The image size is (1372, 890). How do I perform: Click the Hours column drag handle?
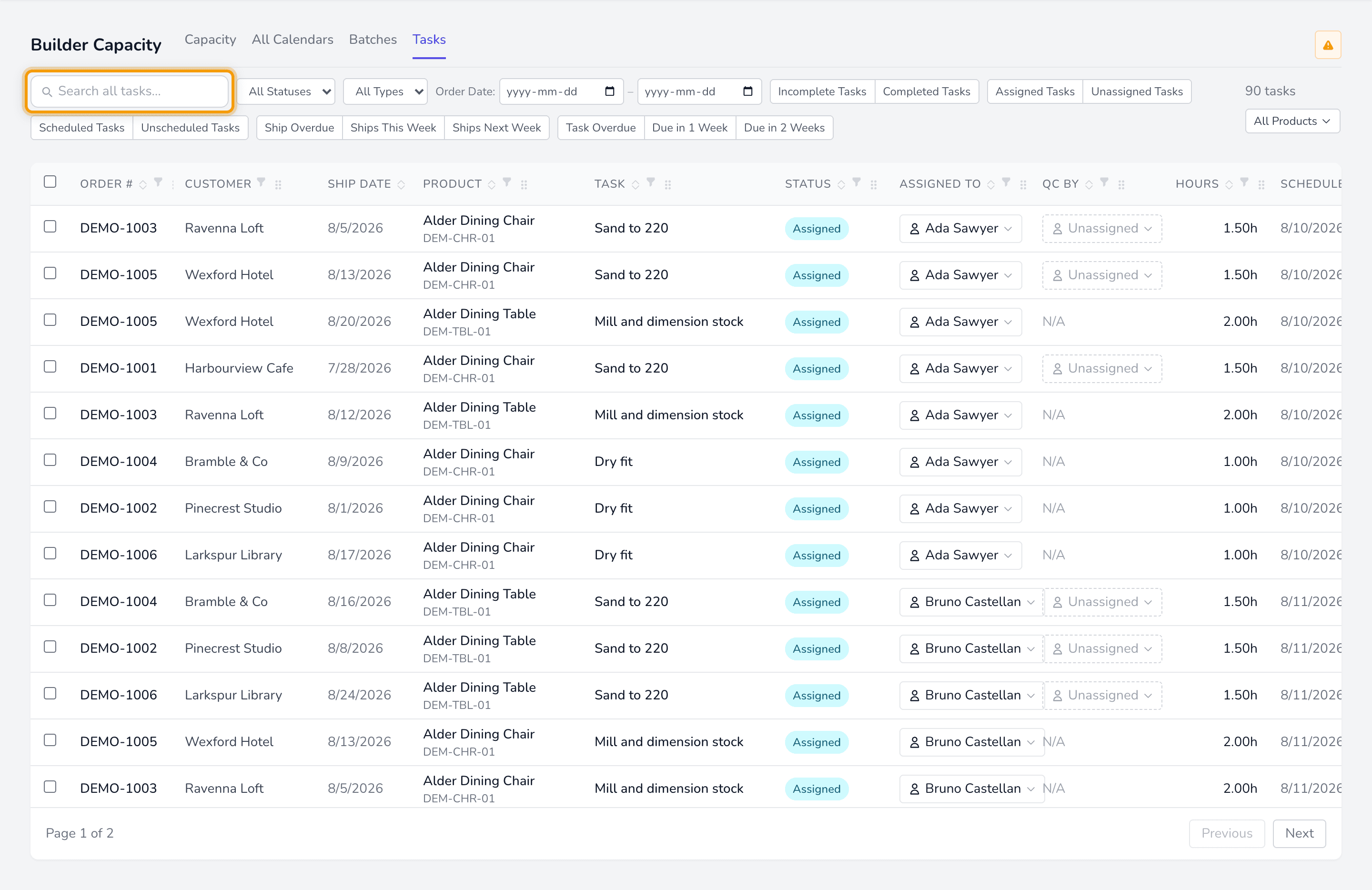click(x=1261, y=184)
